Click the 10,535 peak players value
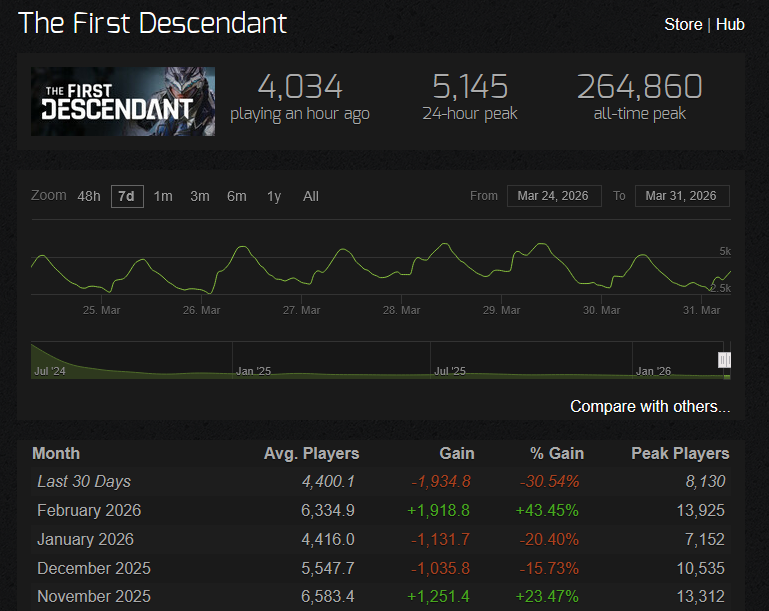 pyautogui.click(x=700, y=568)
